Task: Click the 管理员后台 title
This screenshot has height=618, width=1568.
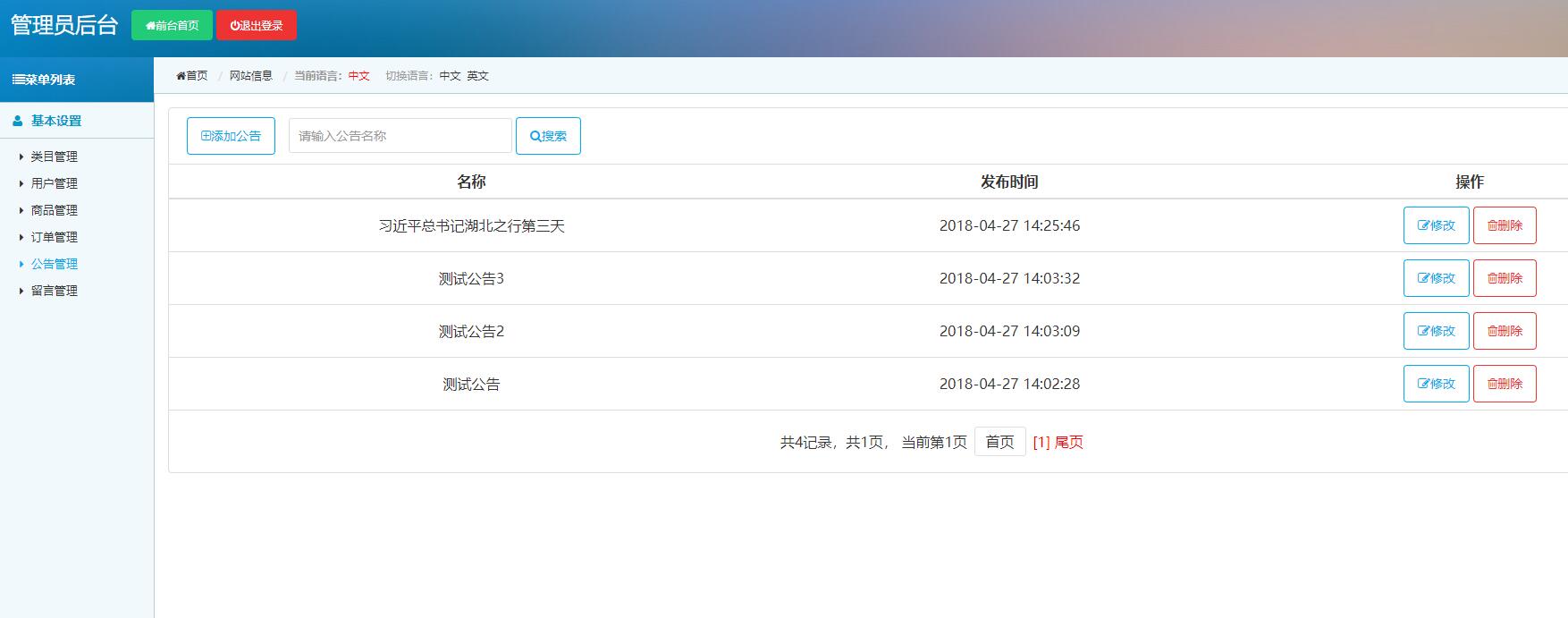Action: point(64,25)
